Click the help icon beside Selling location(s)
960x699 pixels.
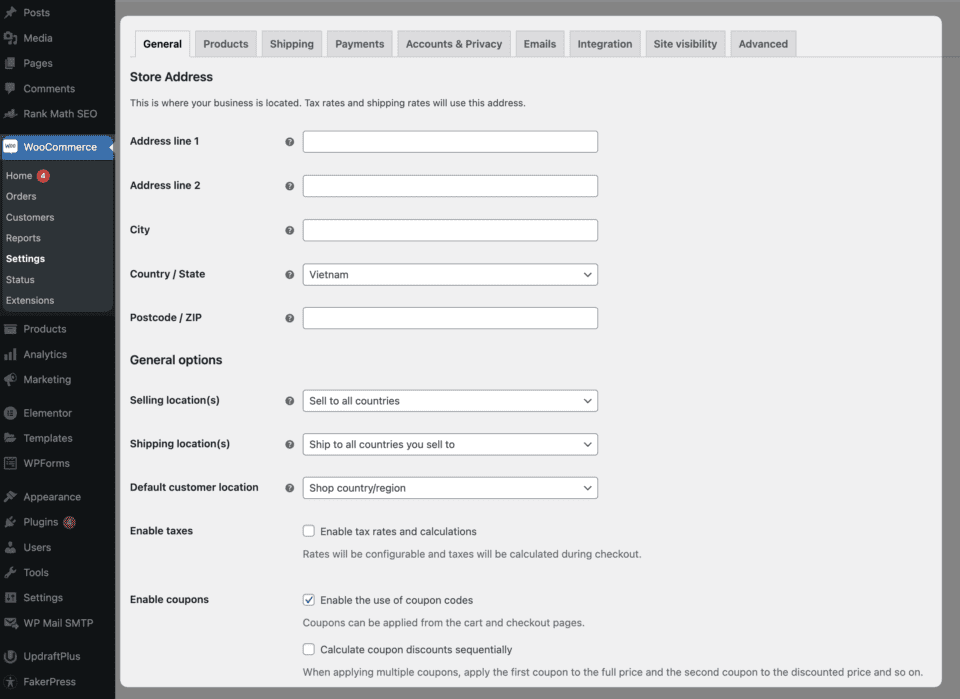290,401
